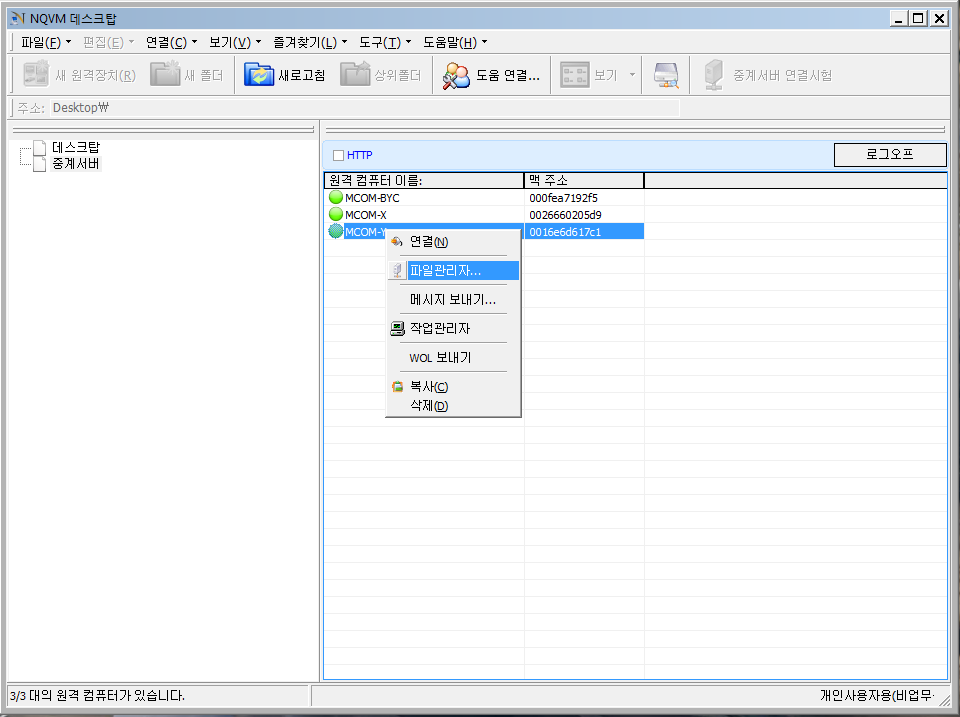960x717 pixels.
Task: Choose 삭제(D) in context menu
Action: click(x=453, y=406)
